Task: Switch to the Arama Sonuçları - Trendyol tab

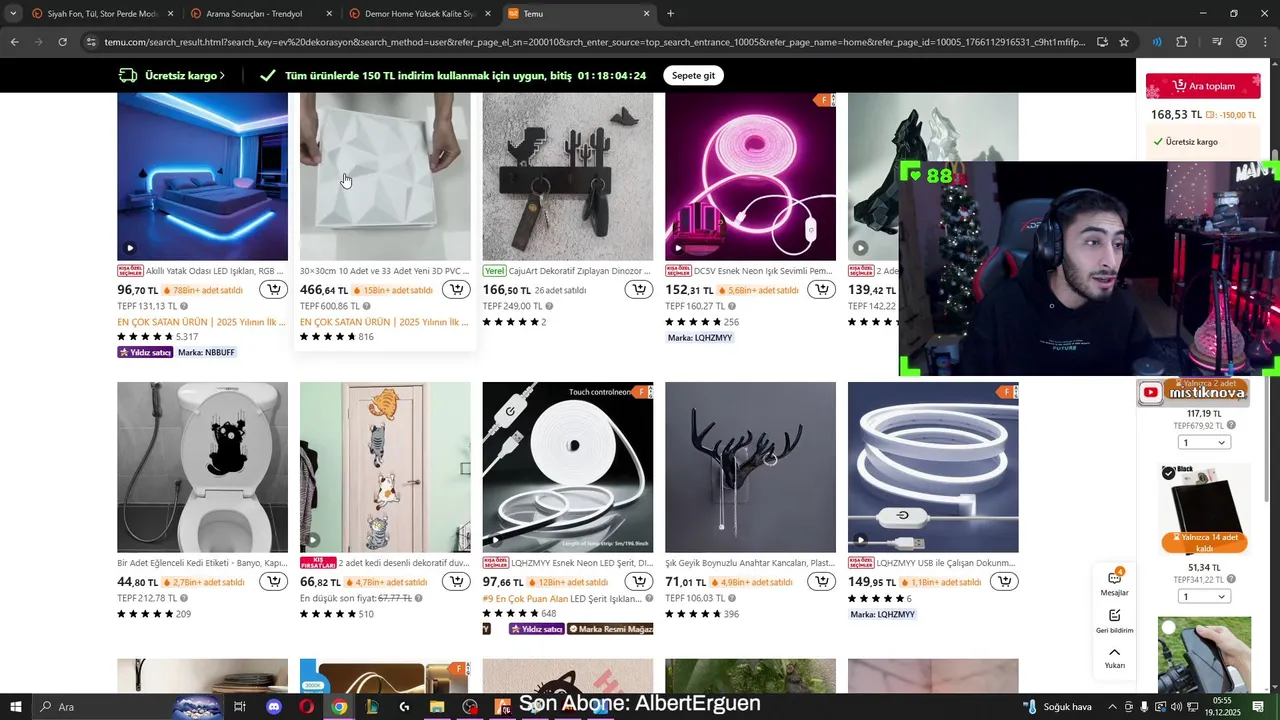Action: (261, 14)
